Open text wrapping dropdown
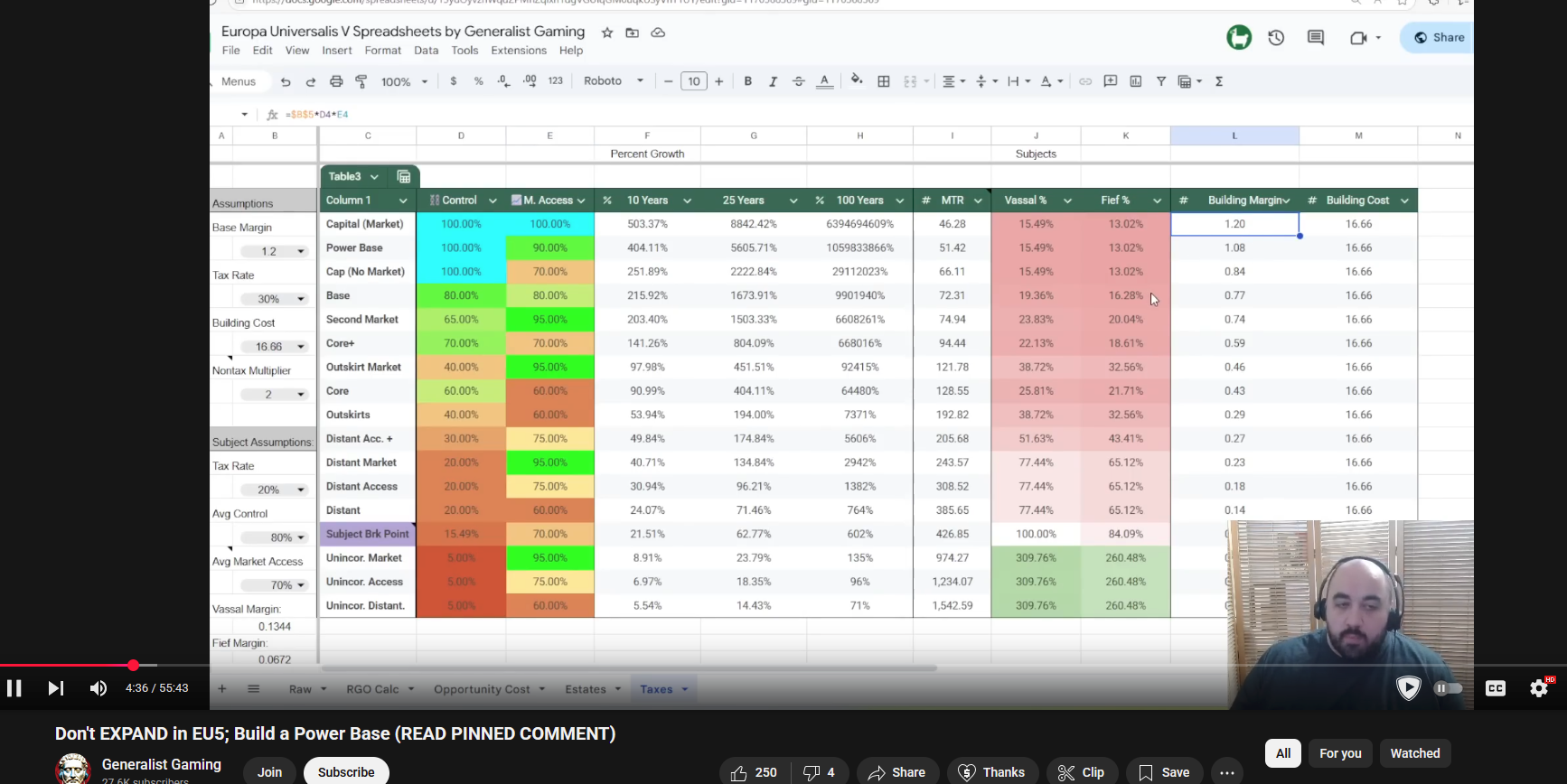Image resolution: width=1567 pixels, height=784 pixels. click(x=1018, y=81)
